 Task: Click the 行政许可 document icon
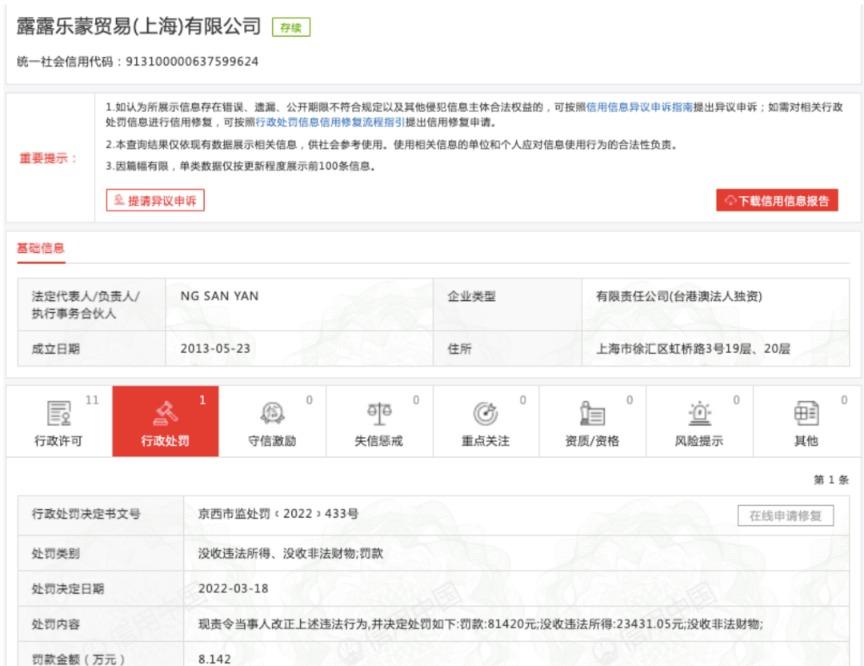click(x=58, y=412)
